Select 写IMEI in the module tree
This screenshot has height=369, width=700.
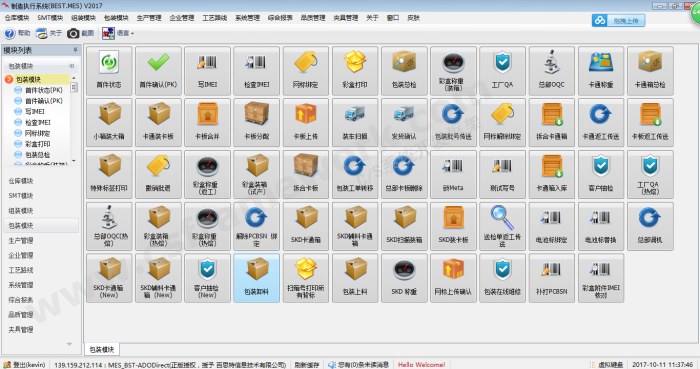pos(34,112)
